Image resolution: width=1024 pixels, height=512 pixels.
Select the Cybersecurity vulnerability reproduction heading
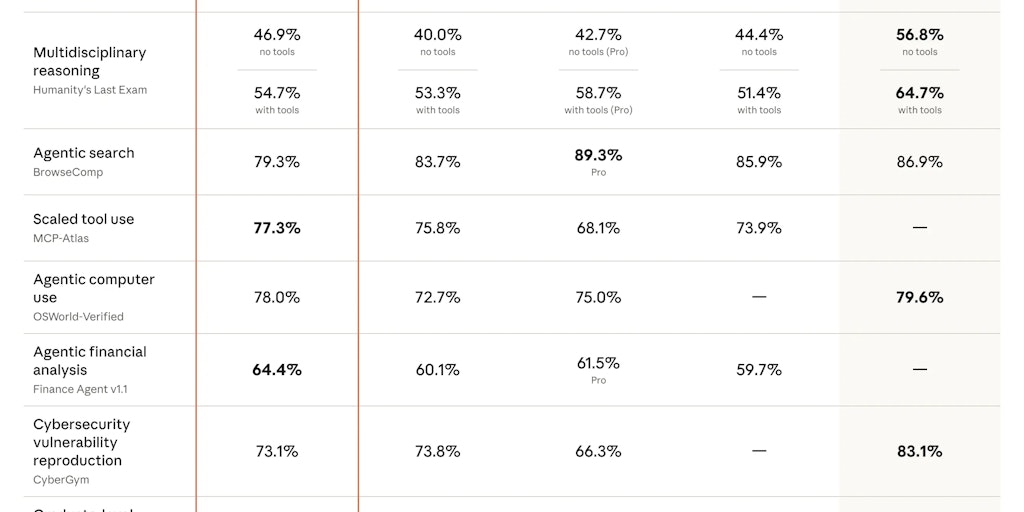pos(81,442)
